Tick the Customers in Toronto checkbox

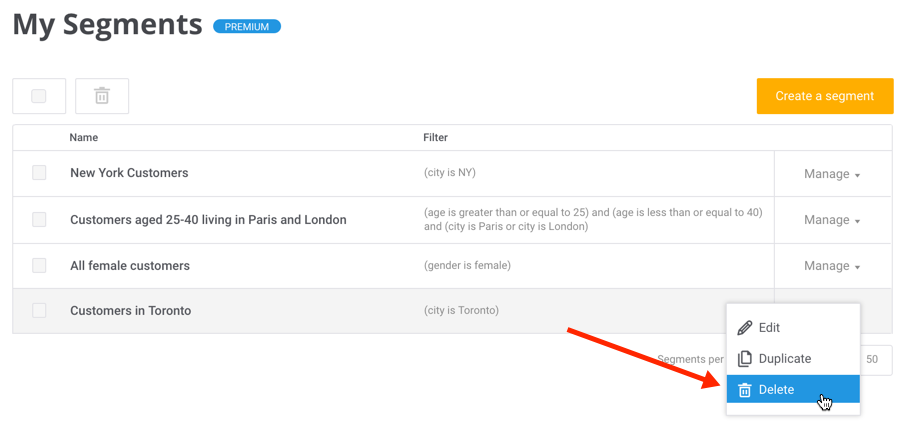[x=39, y=311]
